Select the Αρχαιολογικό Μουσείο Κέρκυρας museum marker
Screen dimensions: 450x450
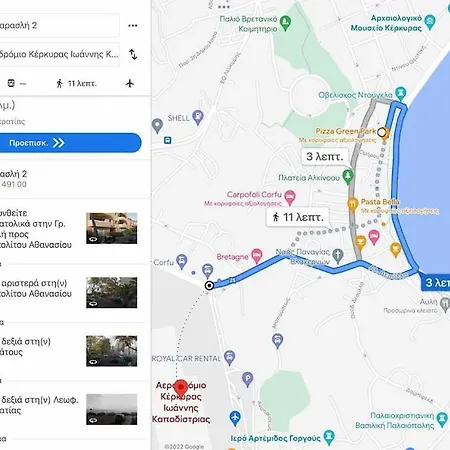tap(430, 22)
